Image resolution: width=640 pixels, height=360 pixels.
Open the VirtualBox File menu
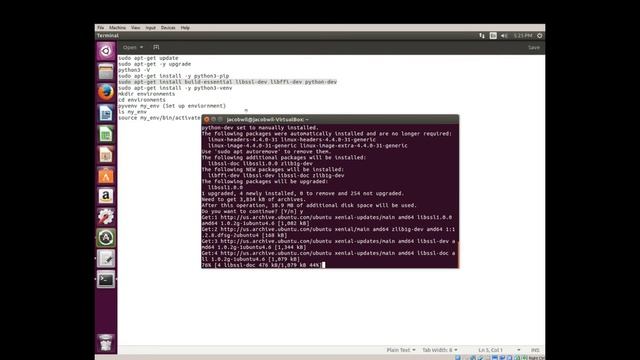100,28
